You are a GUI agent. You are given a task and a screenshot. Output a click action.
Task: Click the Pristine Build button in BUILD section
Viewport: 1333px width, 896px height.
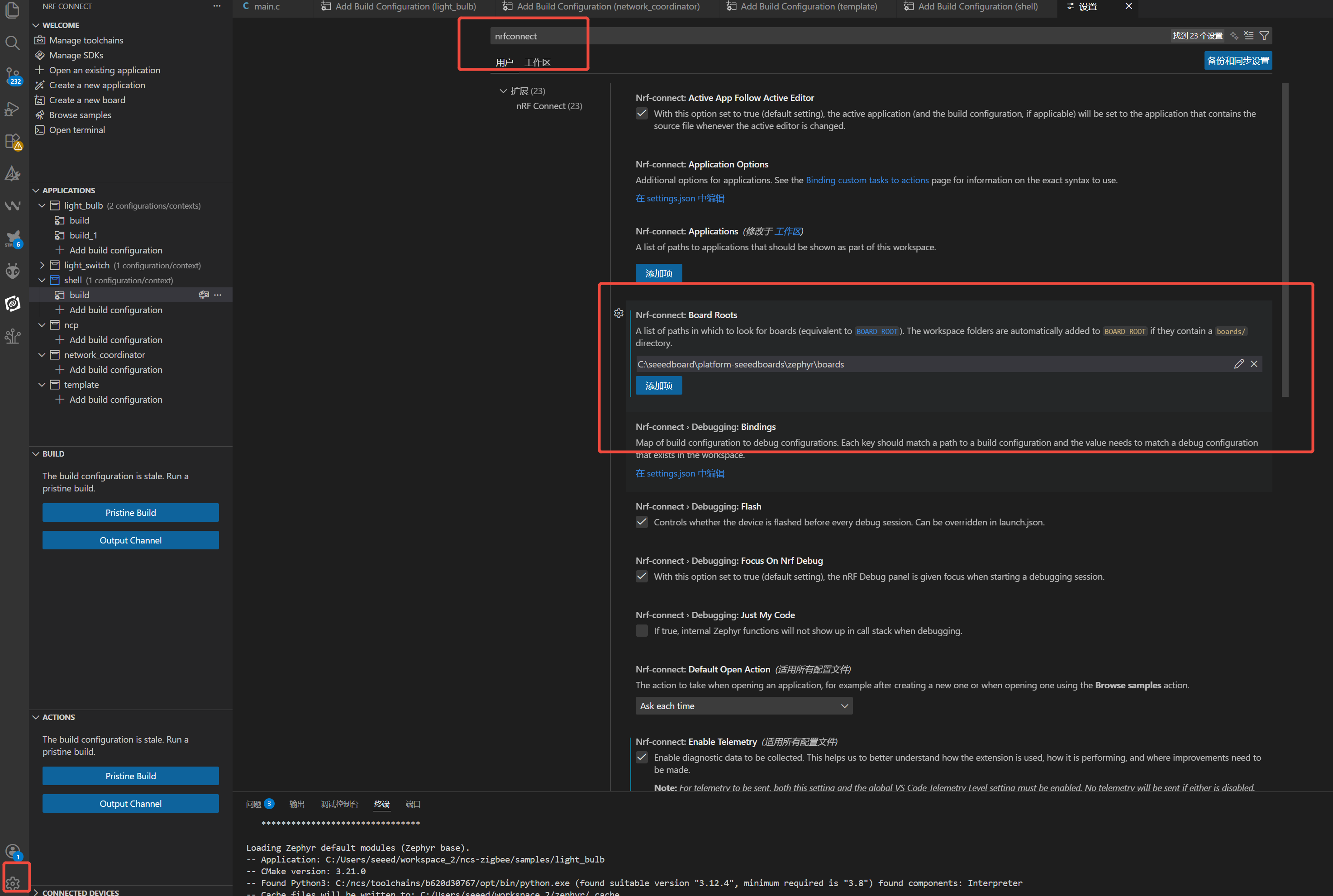click(130, 513)
